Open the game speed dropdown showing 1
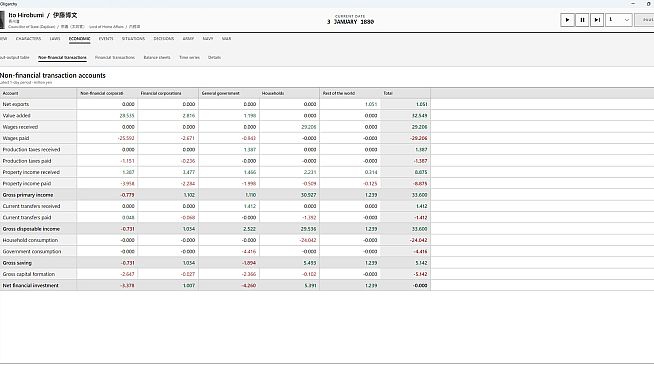This screenshot has width=654, height=366. tap(619, 20)
